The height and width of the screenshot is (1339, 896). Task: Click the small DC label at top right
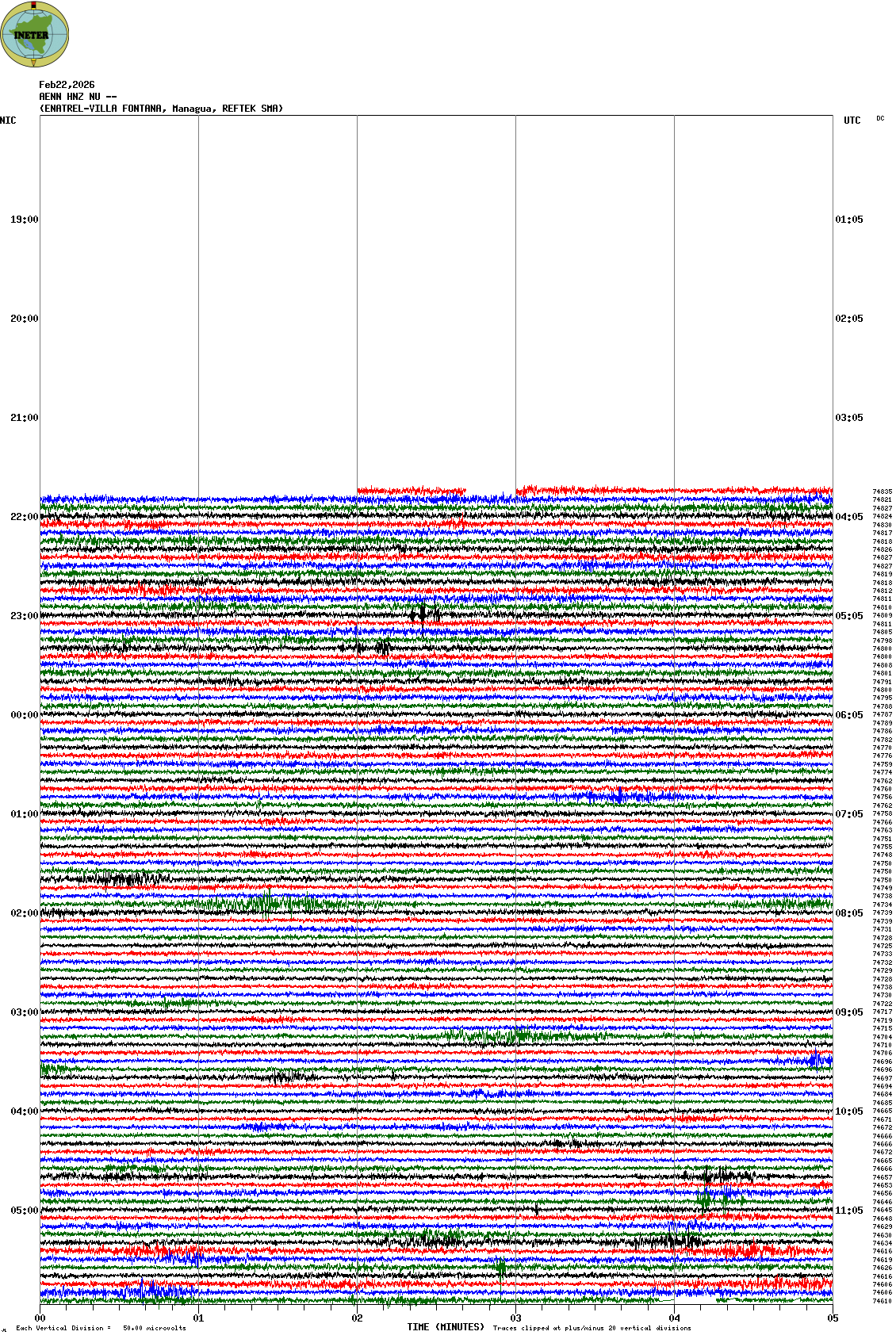coord(880,118)
